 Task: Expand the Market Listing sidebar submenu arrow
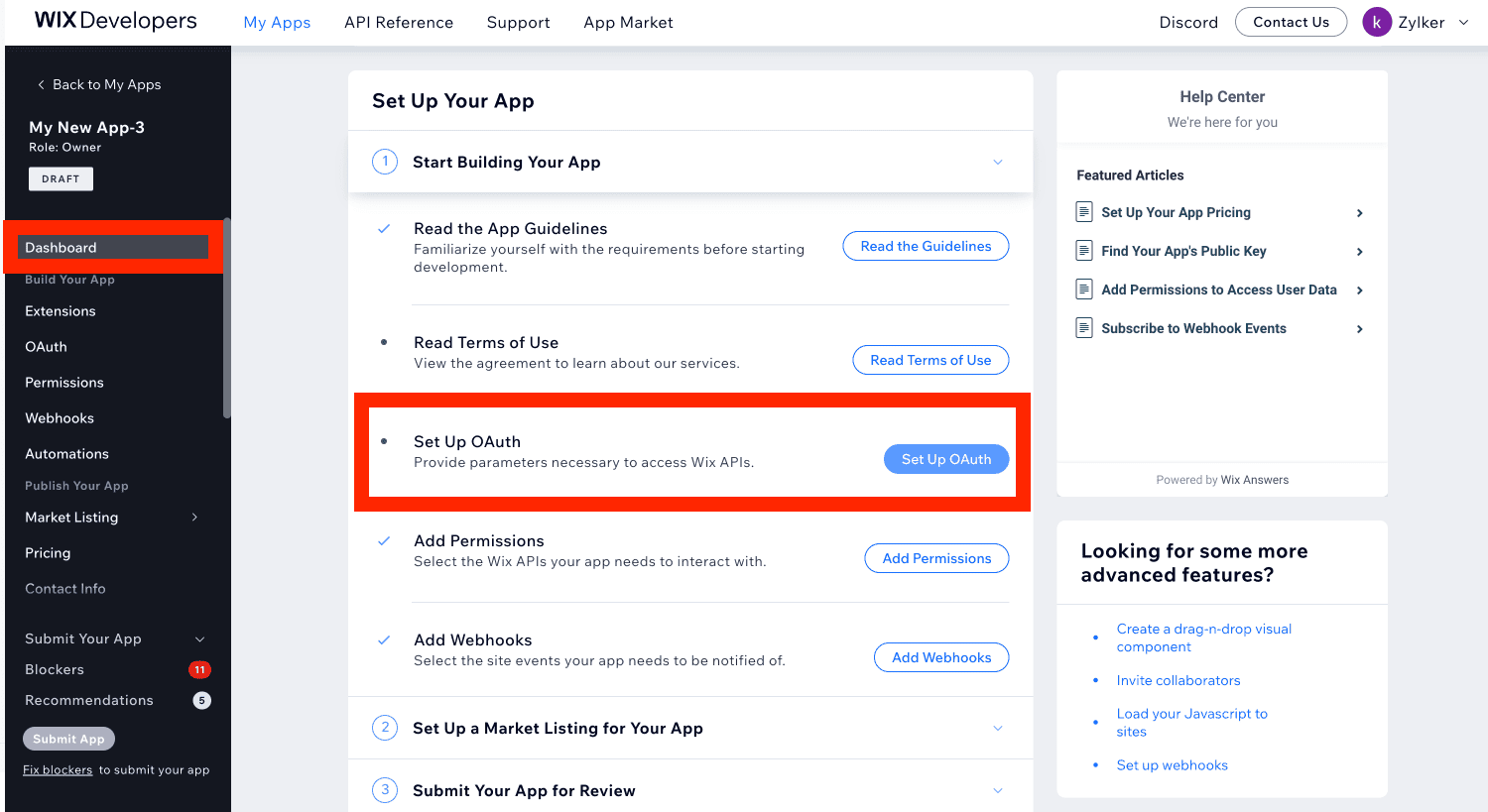point(194,518)
